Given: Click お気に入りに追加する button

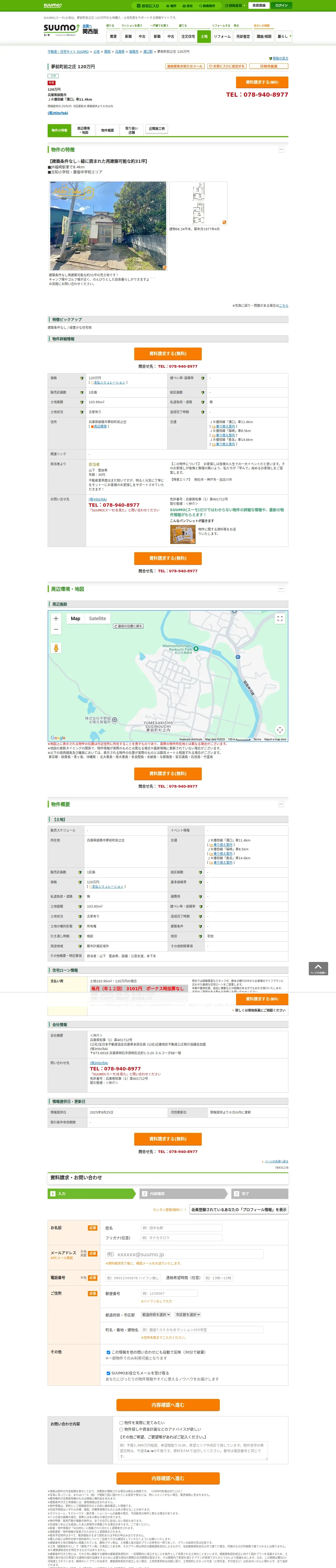Looking at the screenshot, I should pyautogui.click(x=227, y=66).
